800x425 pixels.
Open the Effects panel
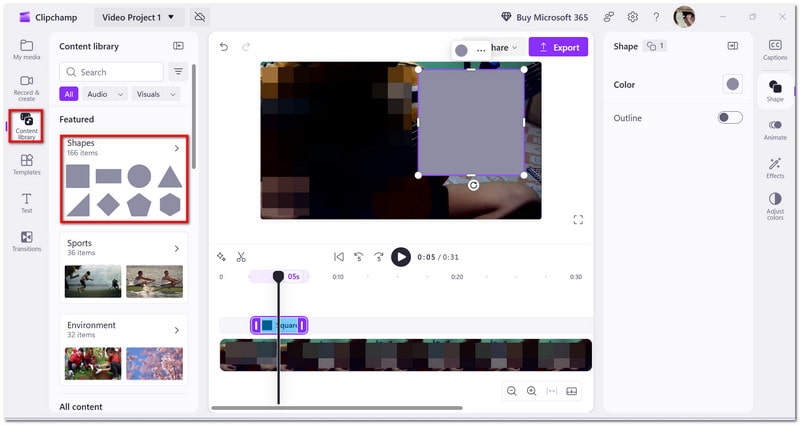775,168
